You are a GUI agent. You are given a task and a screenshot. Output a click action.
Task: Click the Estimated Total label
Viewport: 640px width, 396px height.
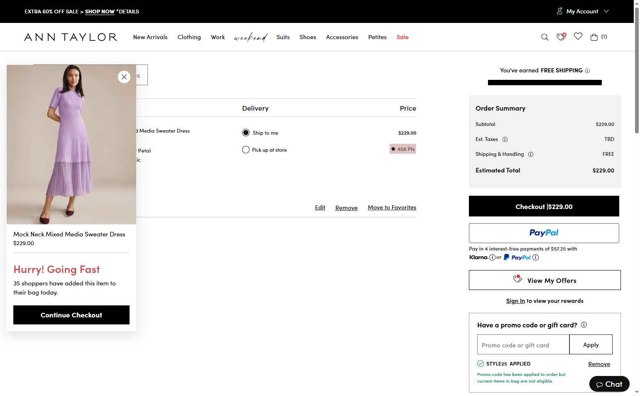tap(498, 170)
